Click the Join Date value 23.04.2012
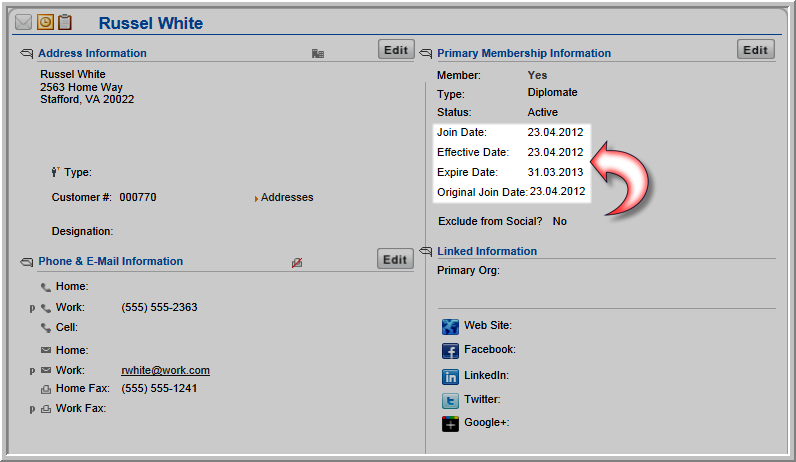Screen dimensions: 796x462 click(555, 132)
